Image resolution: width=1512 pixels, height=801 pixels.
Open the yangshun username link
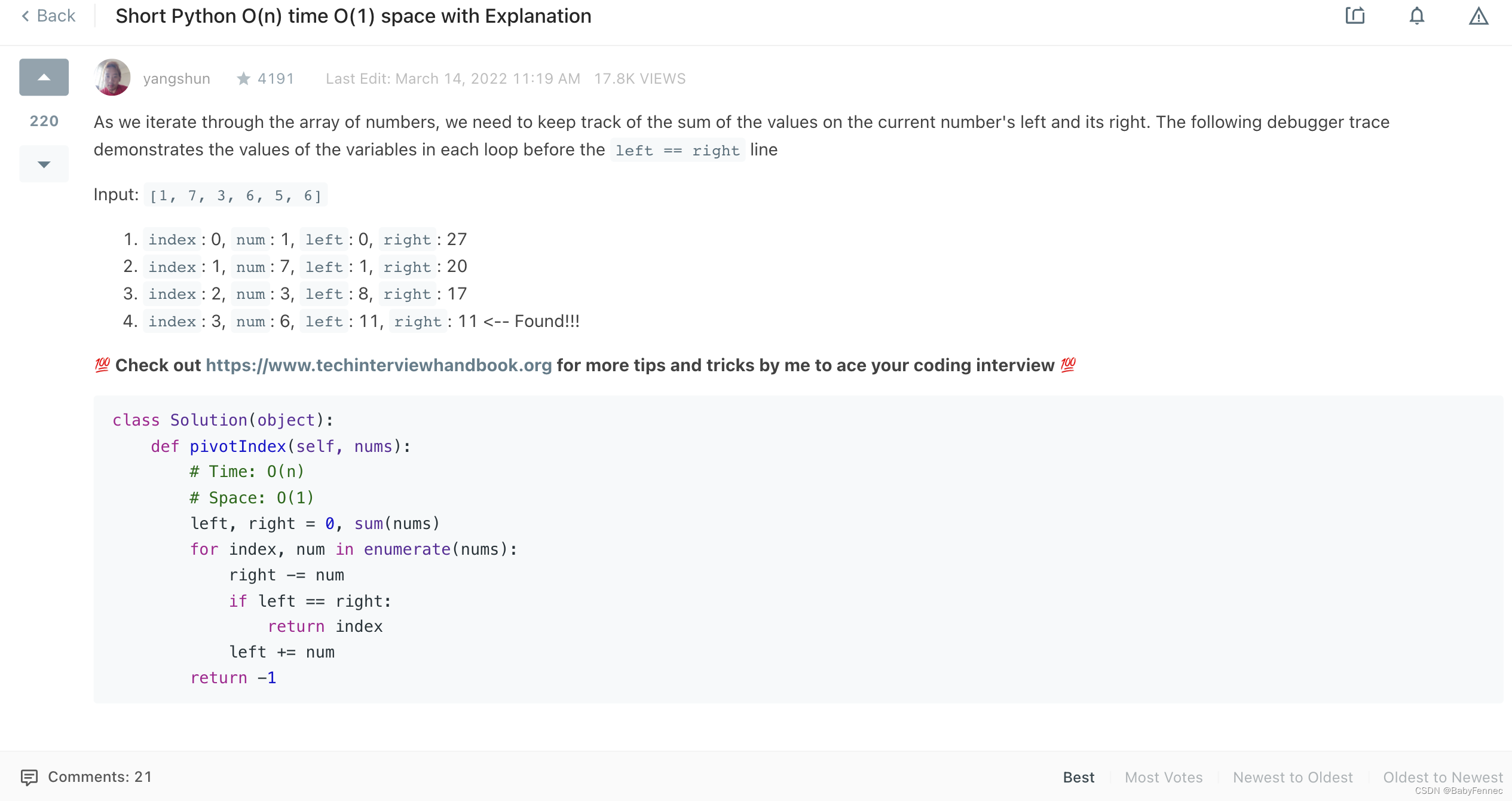tap(176, 79)
